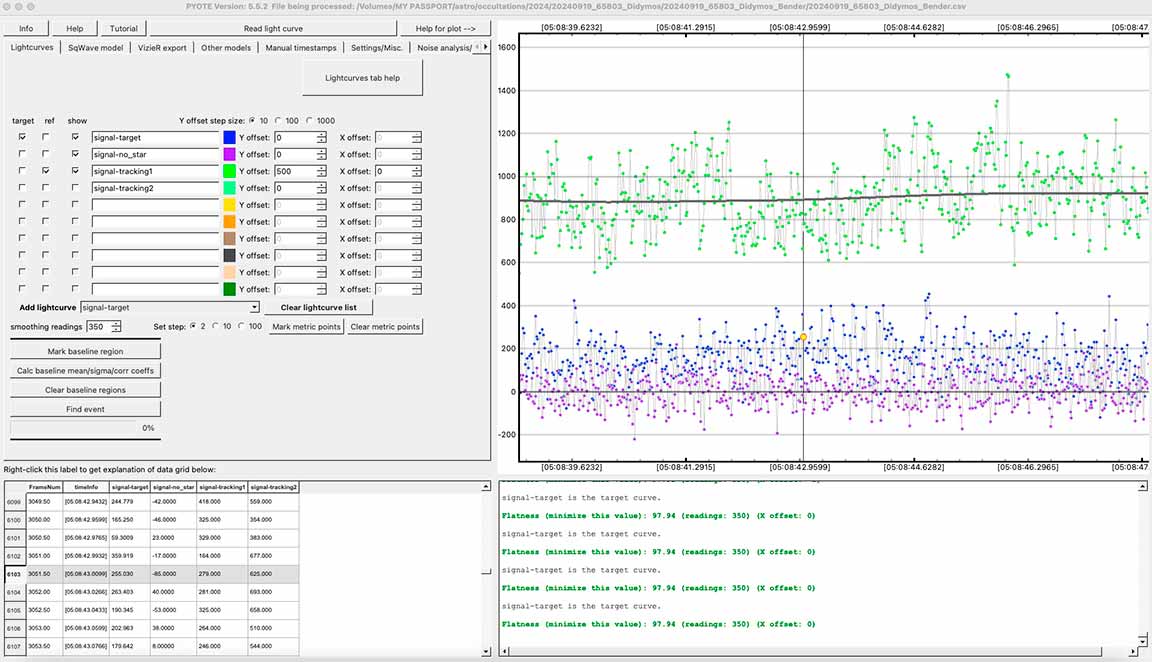The width and height of the screenshot is (1152, 662).
Task: Click the orange color swatch
Action: tap(229, 222)
